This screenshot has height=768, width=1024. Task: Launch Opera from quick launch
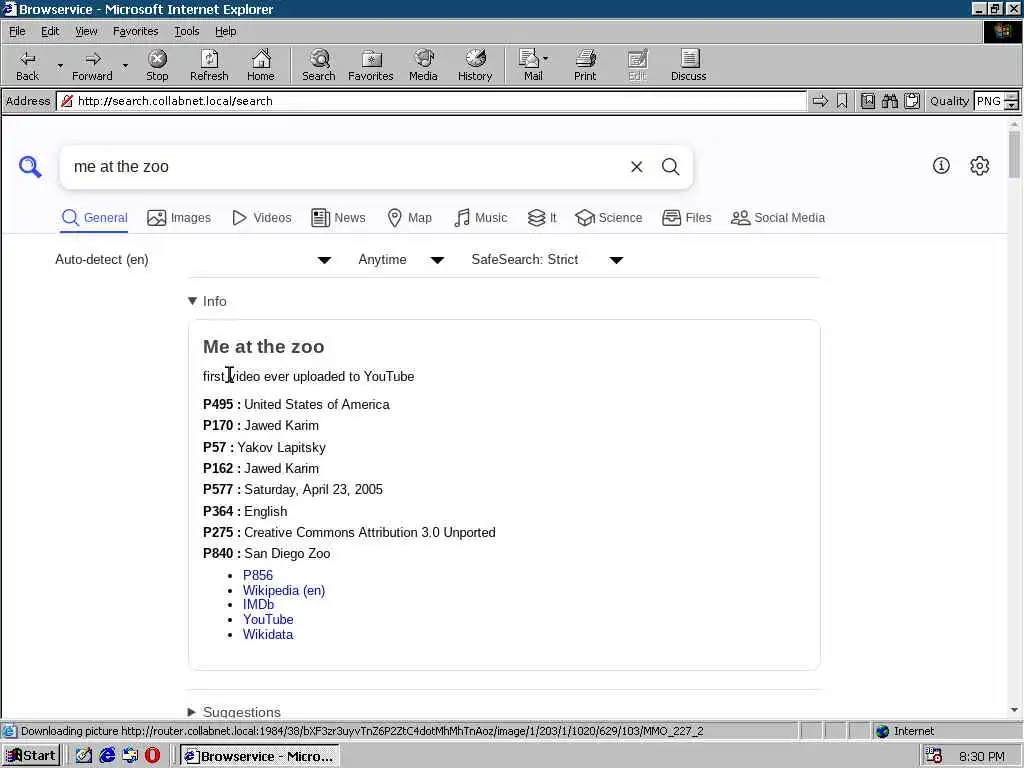coord(152,756)
